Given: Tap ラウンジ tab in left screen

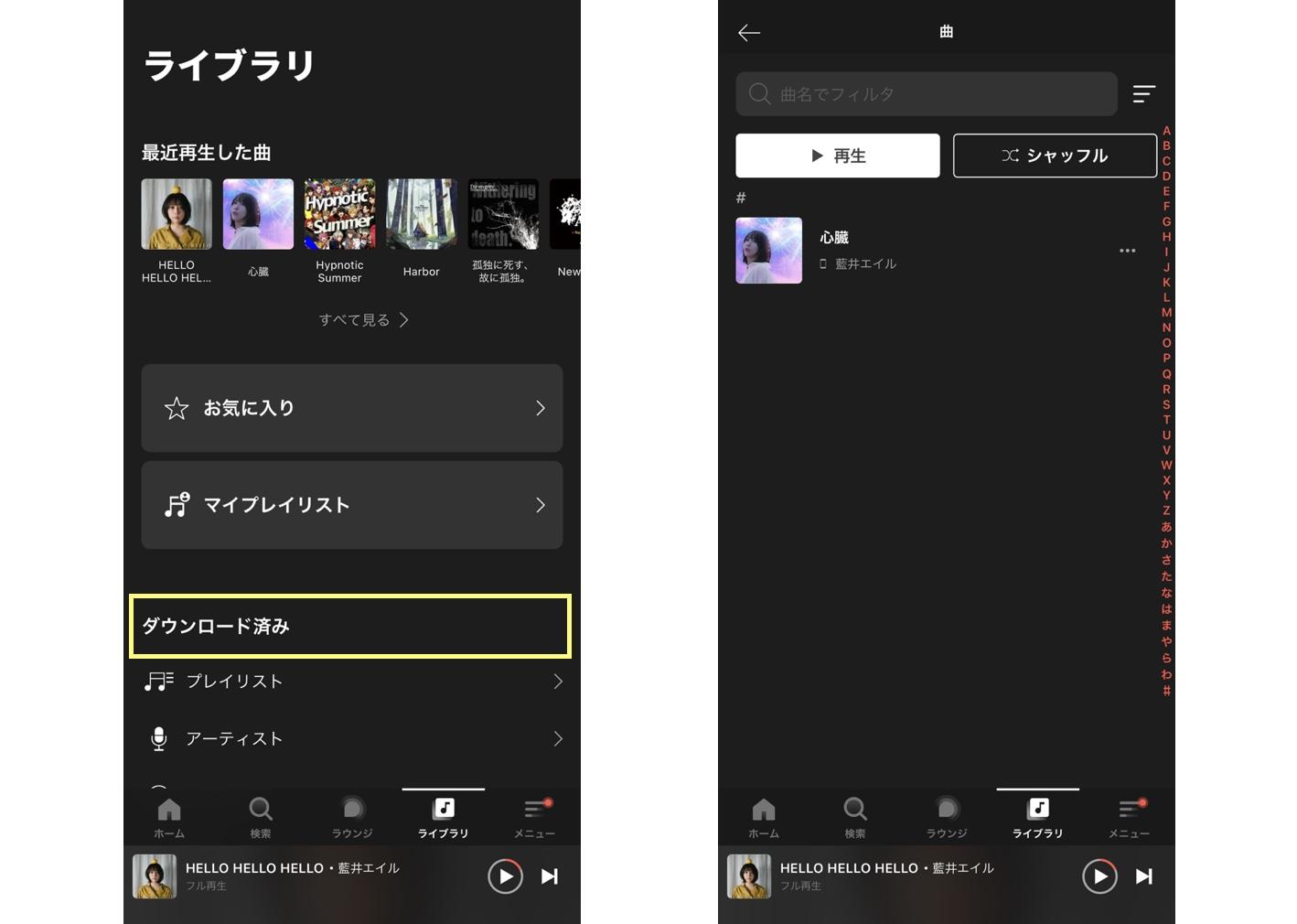Looking at the screenshot, I should [x=352, y=818].
